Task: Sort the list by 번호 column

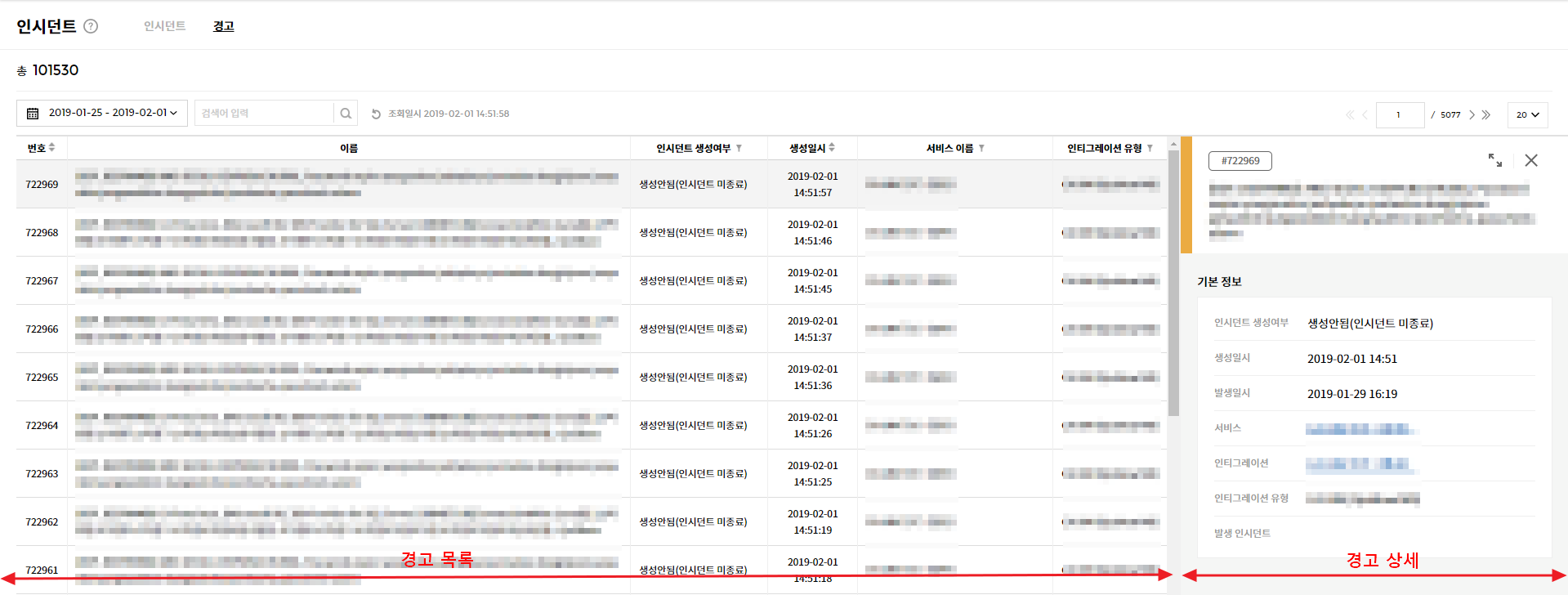Action: click(x=51, y=148)
